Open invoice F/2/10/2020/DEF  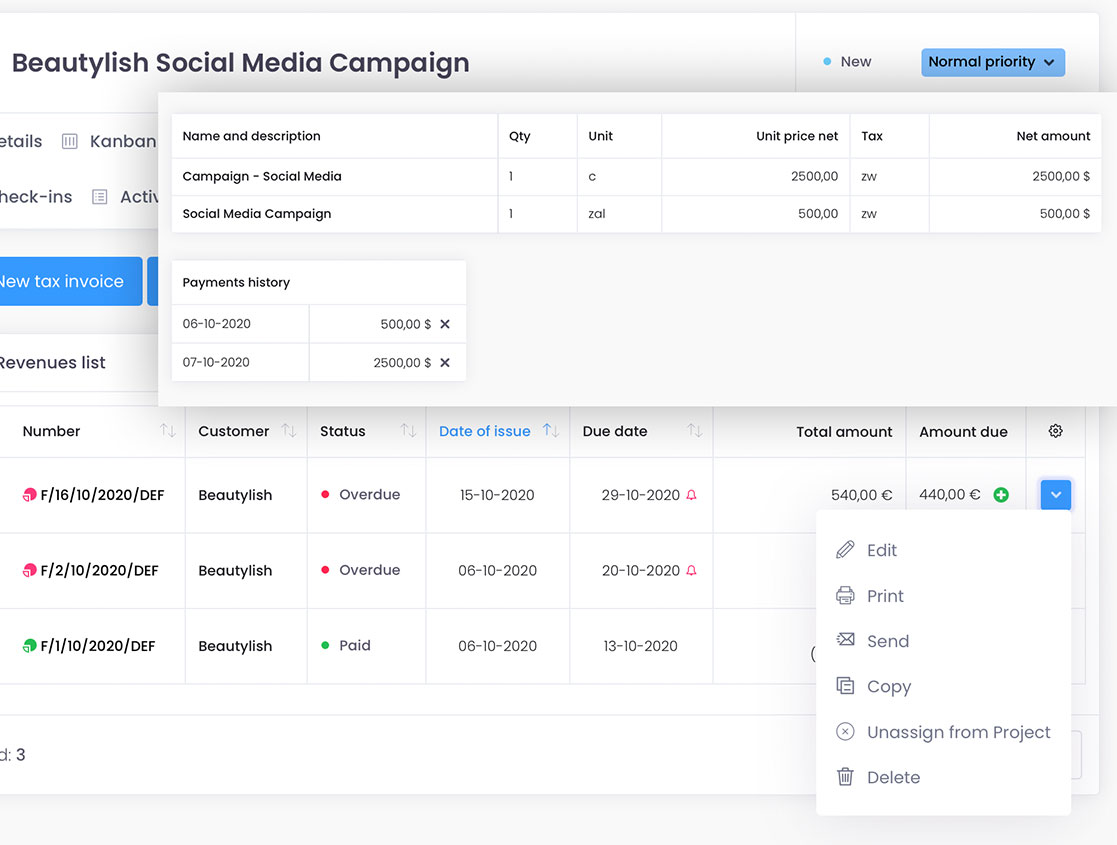pos(99,571)
